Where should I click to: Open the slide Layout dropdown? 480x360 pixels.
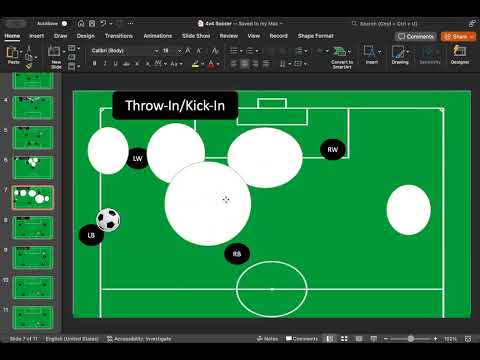click(x=74, y=49)
